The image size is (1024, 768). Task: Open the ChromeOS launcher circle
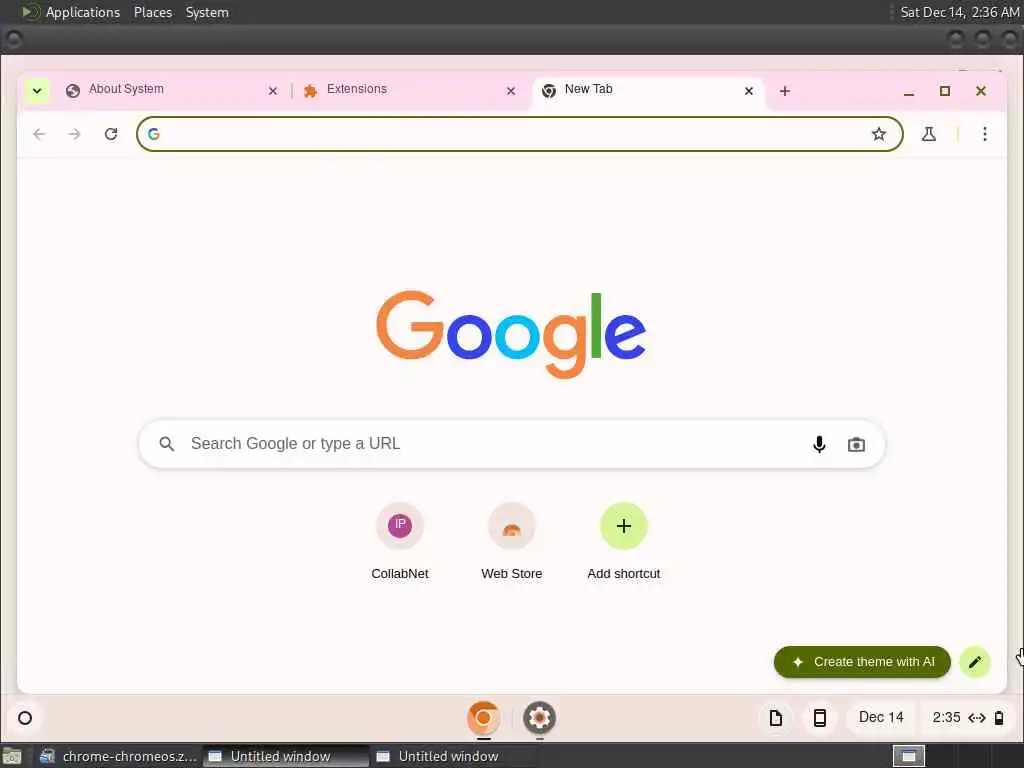[x=25, y=718]
